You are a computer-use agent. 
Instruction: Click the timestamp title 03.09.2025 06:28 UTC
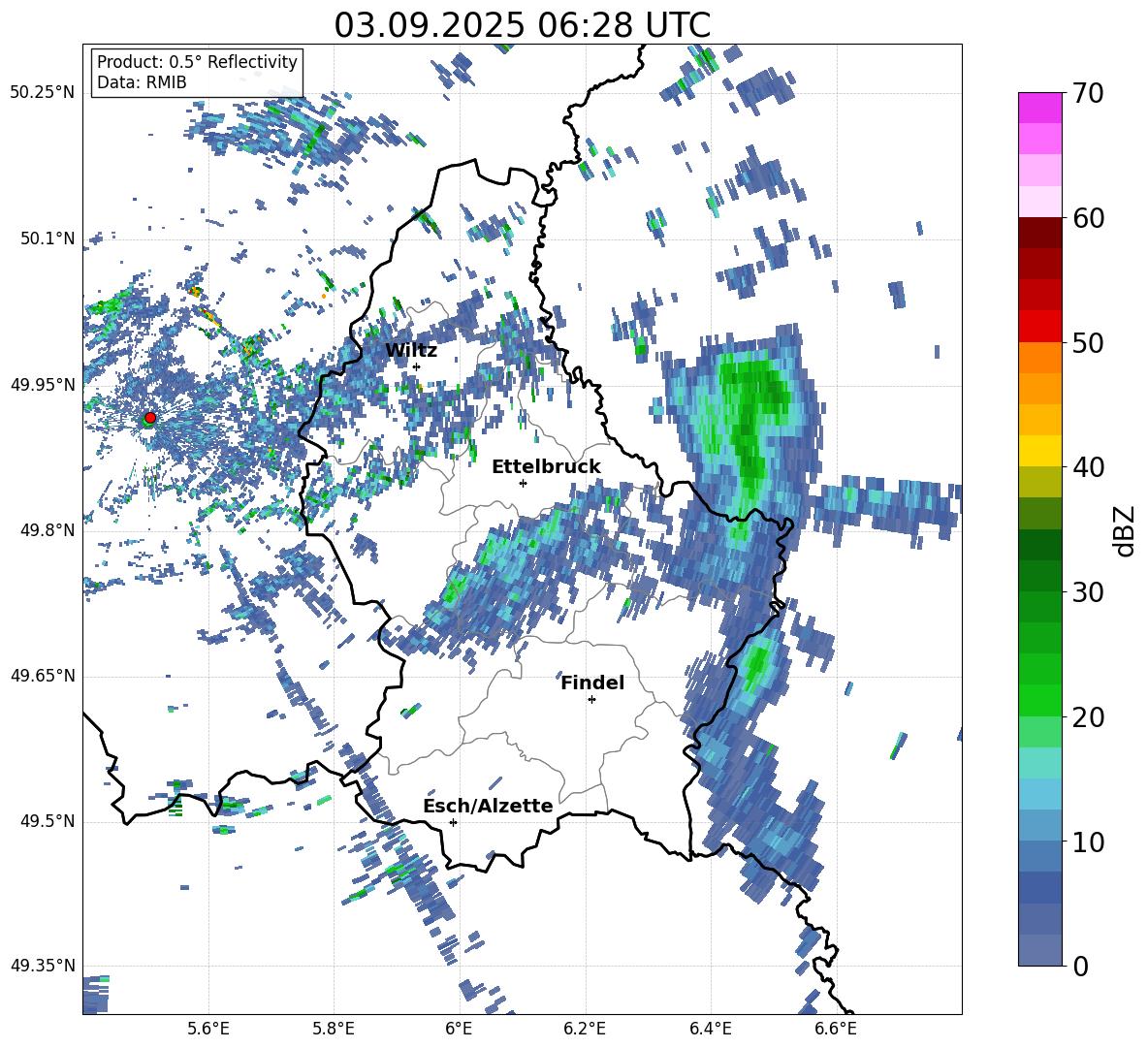click(x=522, y=25)
